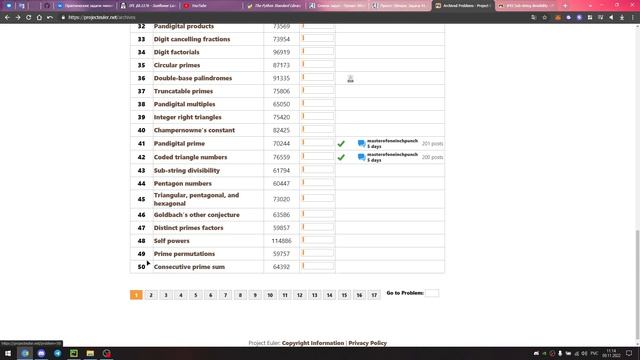Viewport: 640px width, 360px height.
Task: Open the browser downloads arrow icon
Action: coord(622,18)
